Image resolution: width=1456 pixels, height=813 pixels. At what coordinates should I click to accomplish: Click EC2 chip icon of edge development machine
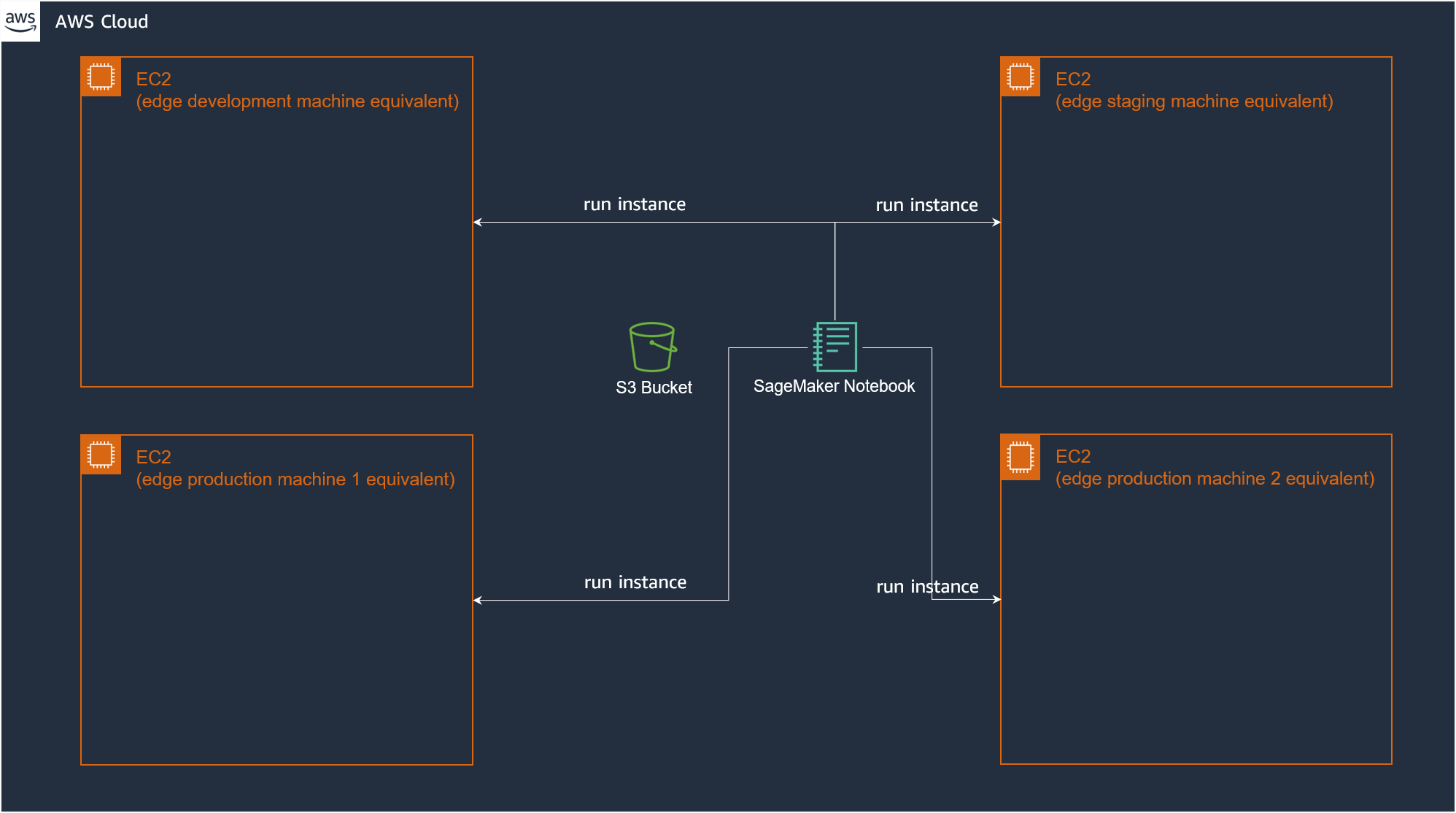pyautogui.click(x=101, y=77)
